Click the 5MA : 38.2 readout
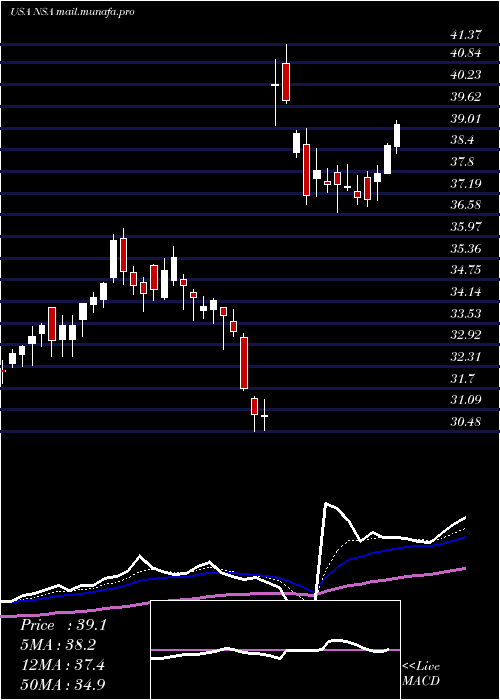 pyautogui.click(x=58, y=645)
